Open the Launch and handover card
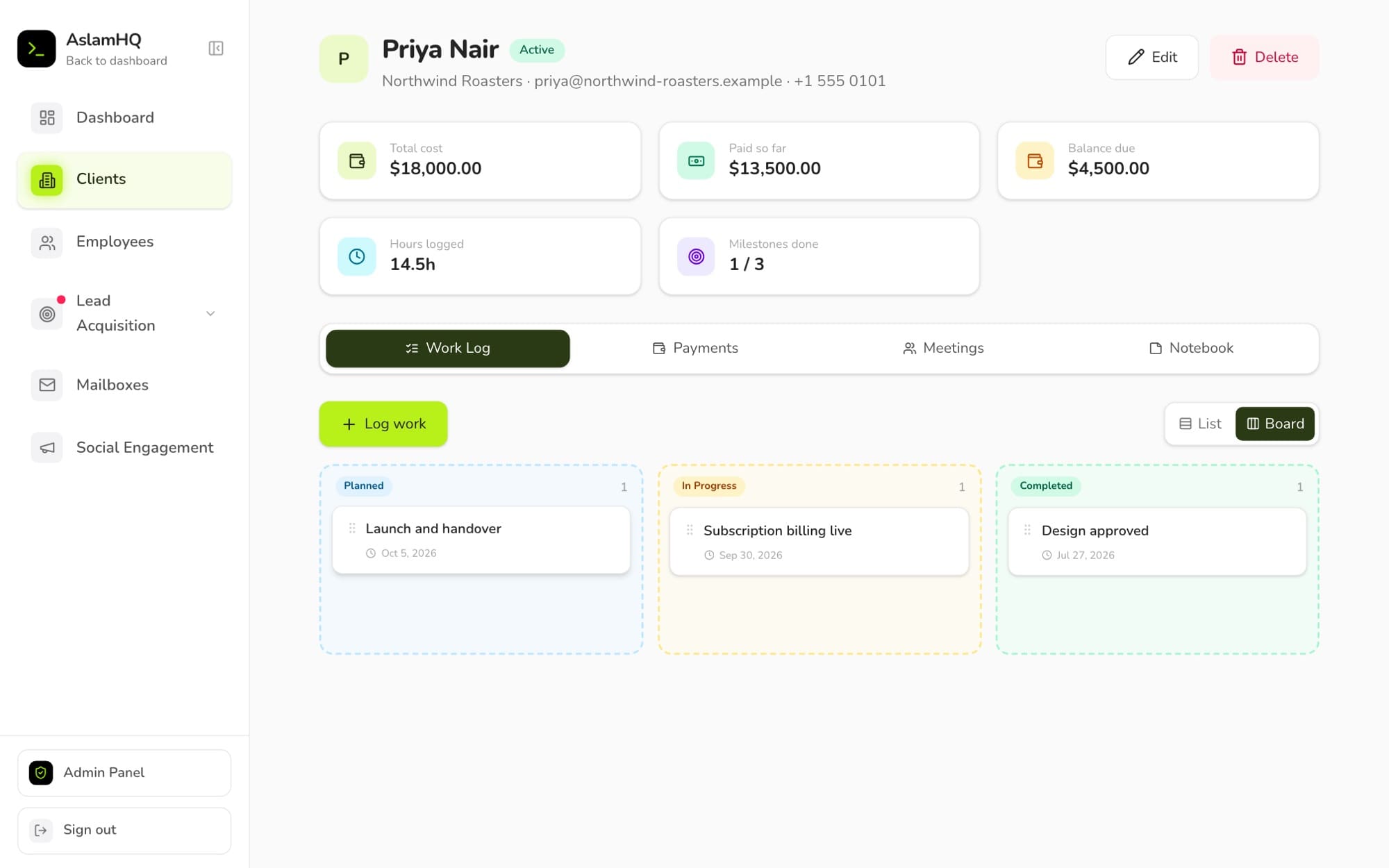Image resolution: width=1389 pixels, height=868 pixels. [x=481, y=540]
